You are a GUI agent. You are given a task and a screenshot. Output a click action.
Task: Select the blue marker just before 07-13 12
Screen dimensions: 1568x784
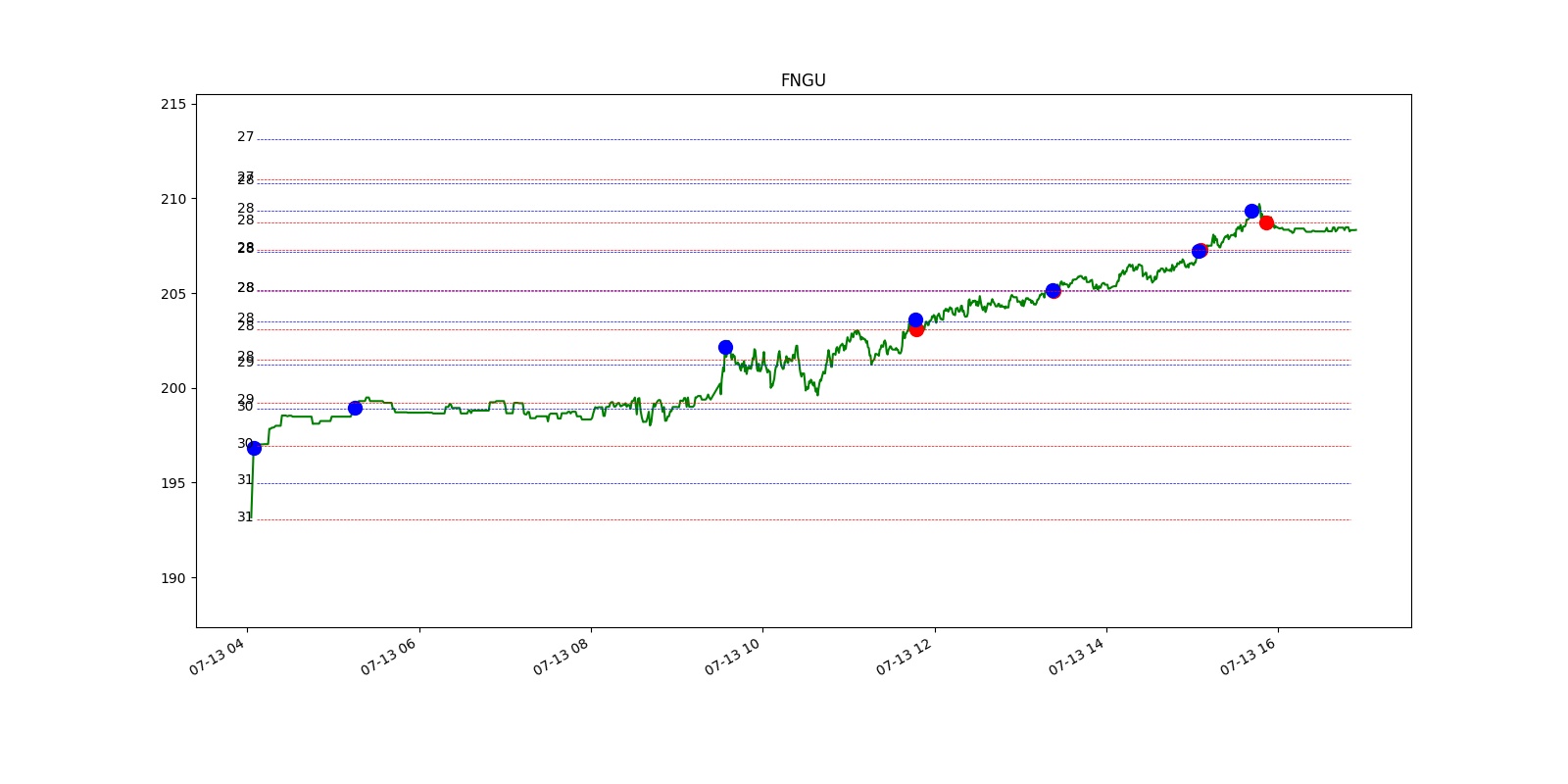(x=915, y=319)
